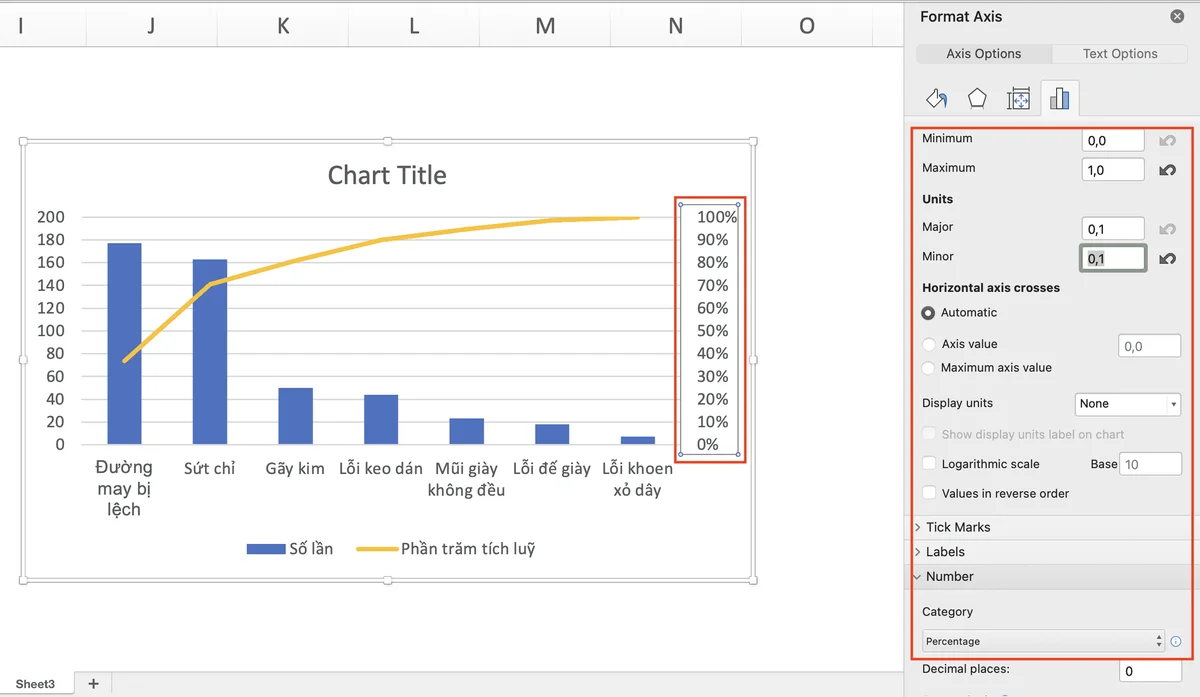Select the Axis Options bar chart icon

(1060, 98)
